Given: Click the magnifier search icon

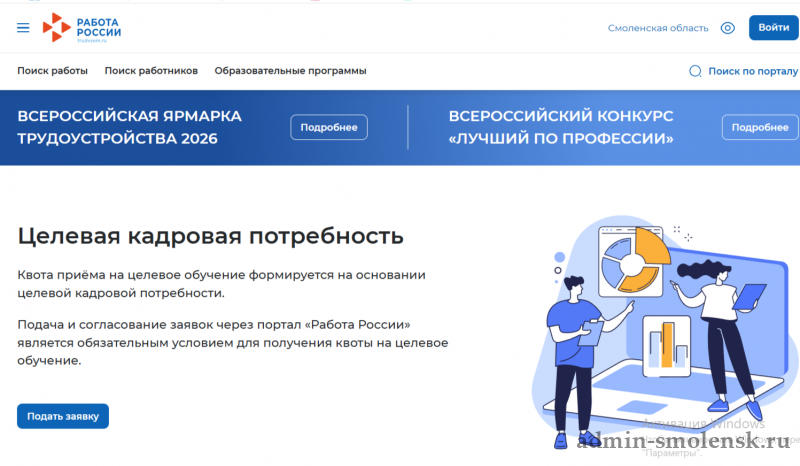Looking at the screenshot, I should 696,71.
